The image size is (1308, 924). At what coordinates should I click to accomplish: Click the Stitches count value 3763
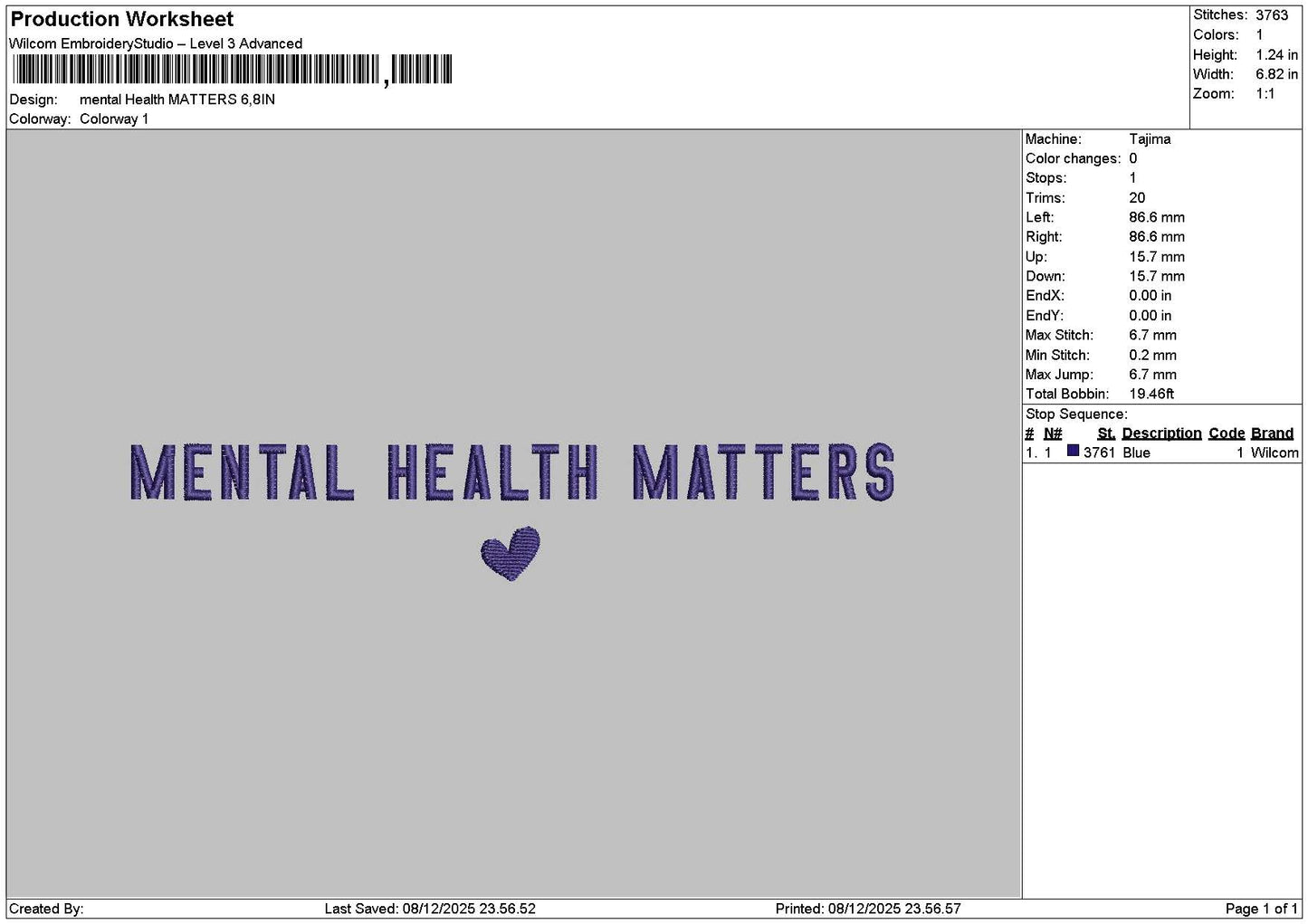click(x=1272, y=14)
